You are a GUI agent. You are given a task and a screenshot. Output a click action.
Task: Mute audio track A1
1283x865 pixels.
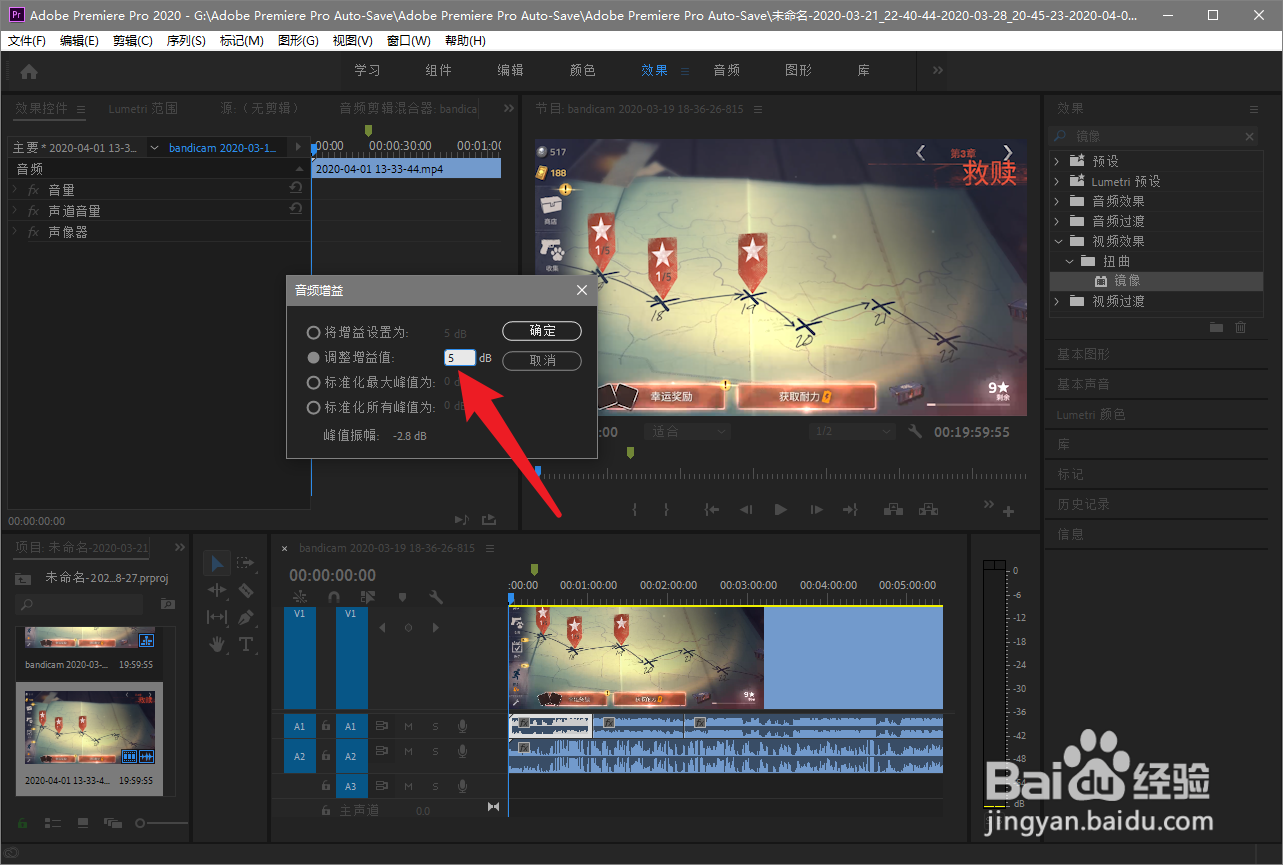(409, 726)
